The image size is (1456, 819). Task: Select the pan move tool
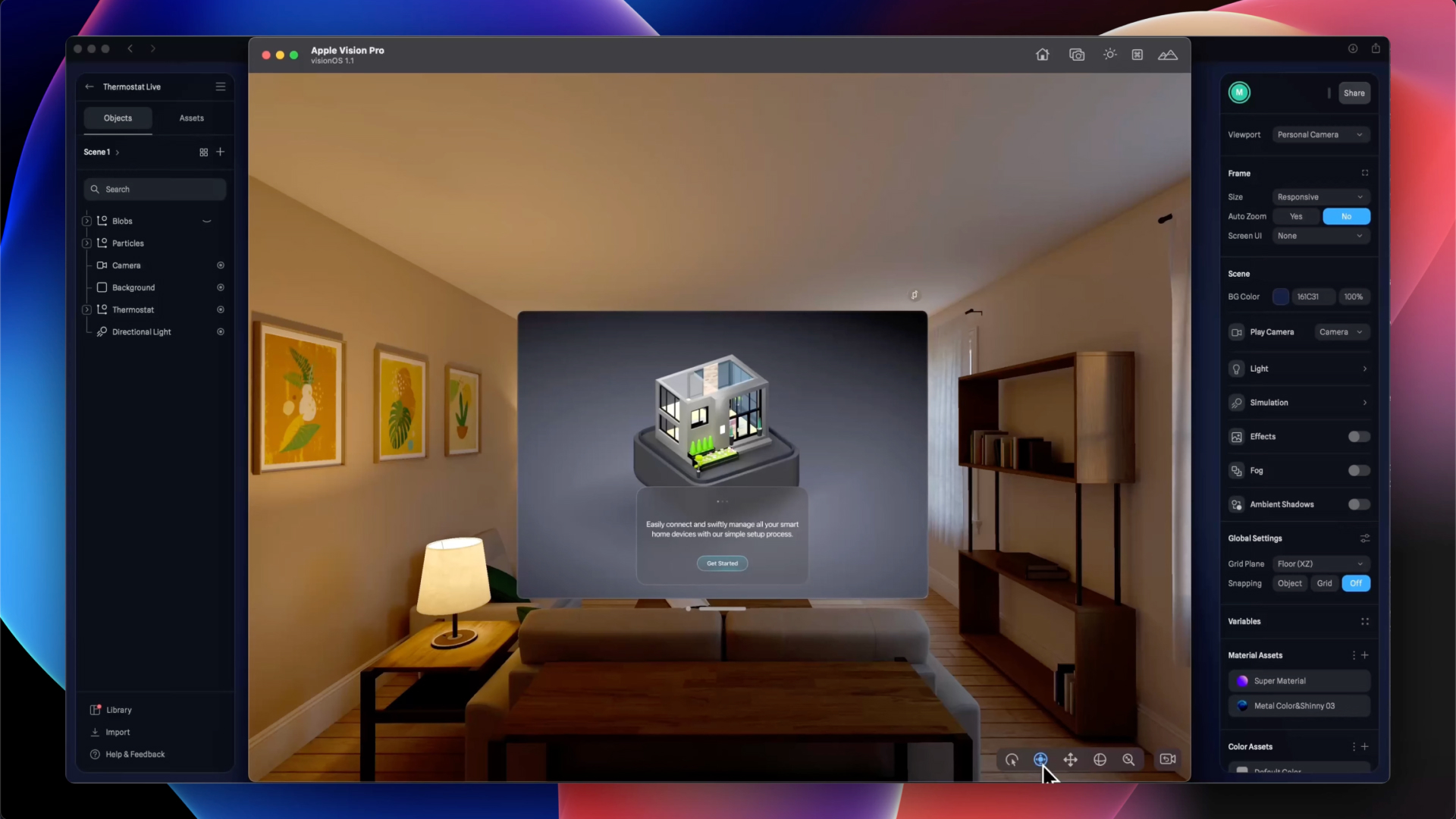(x=1070, y=759)
